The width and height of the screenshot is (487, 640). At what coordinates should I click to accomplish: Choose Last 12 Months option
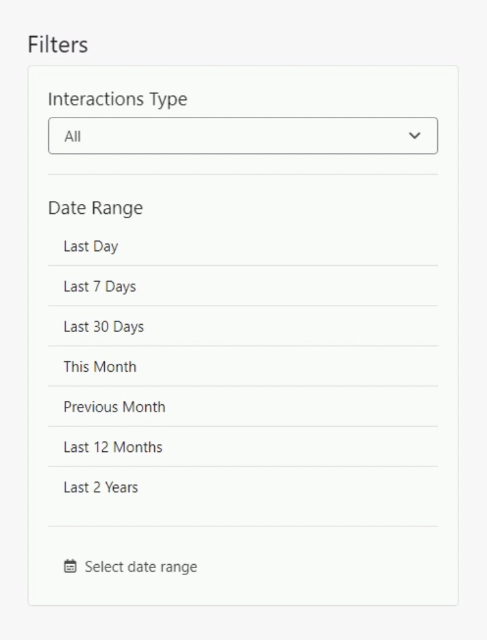(243, 447)
